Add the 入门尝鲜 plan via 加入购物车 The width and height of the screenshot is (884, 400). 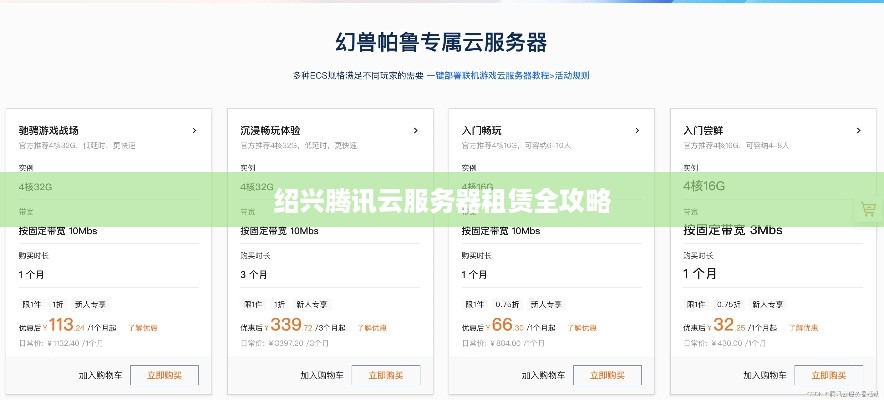766,375
